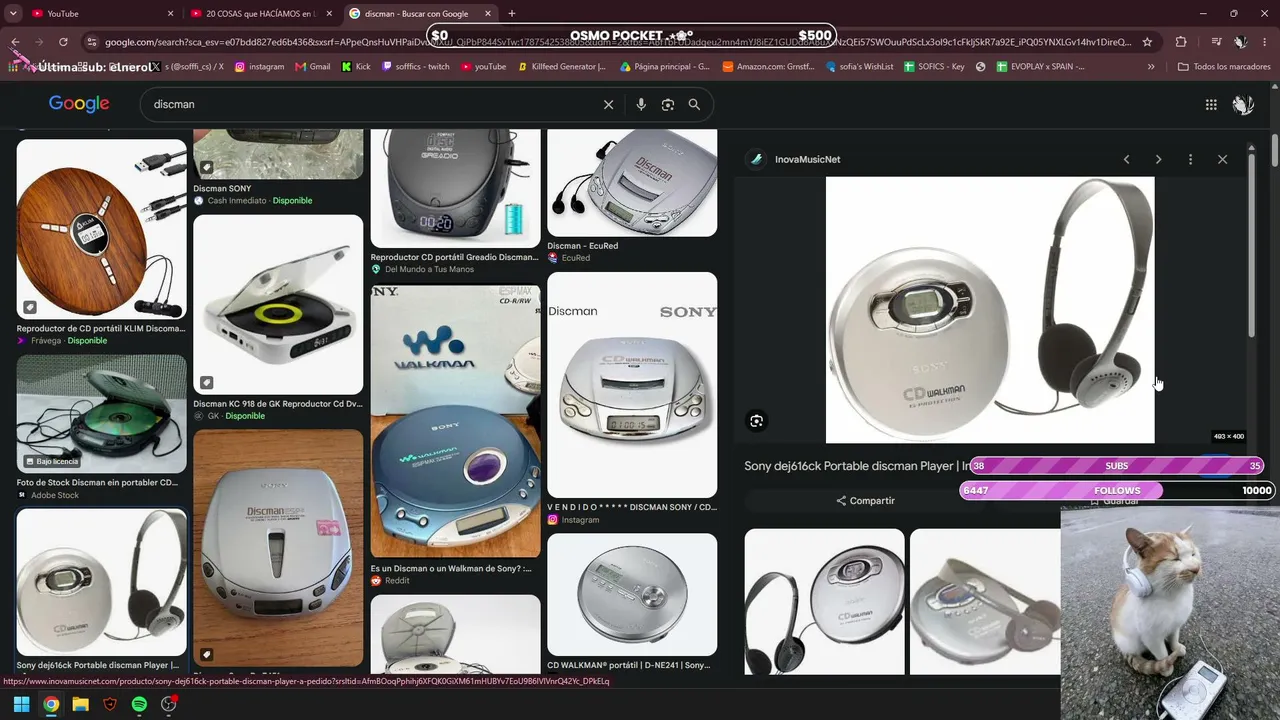Click the discman search input field
The width and height of the screenshot is (1280, 720).
tap(370, 105)
